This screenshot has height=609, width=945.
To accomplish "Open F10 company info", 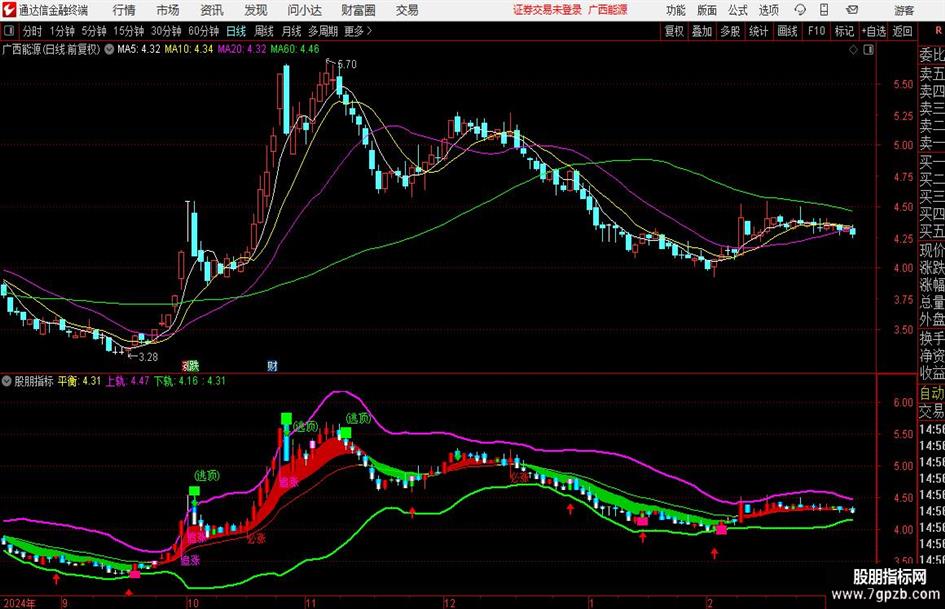I will coord(816,31).
